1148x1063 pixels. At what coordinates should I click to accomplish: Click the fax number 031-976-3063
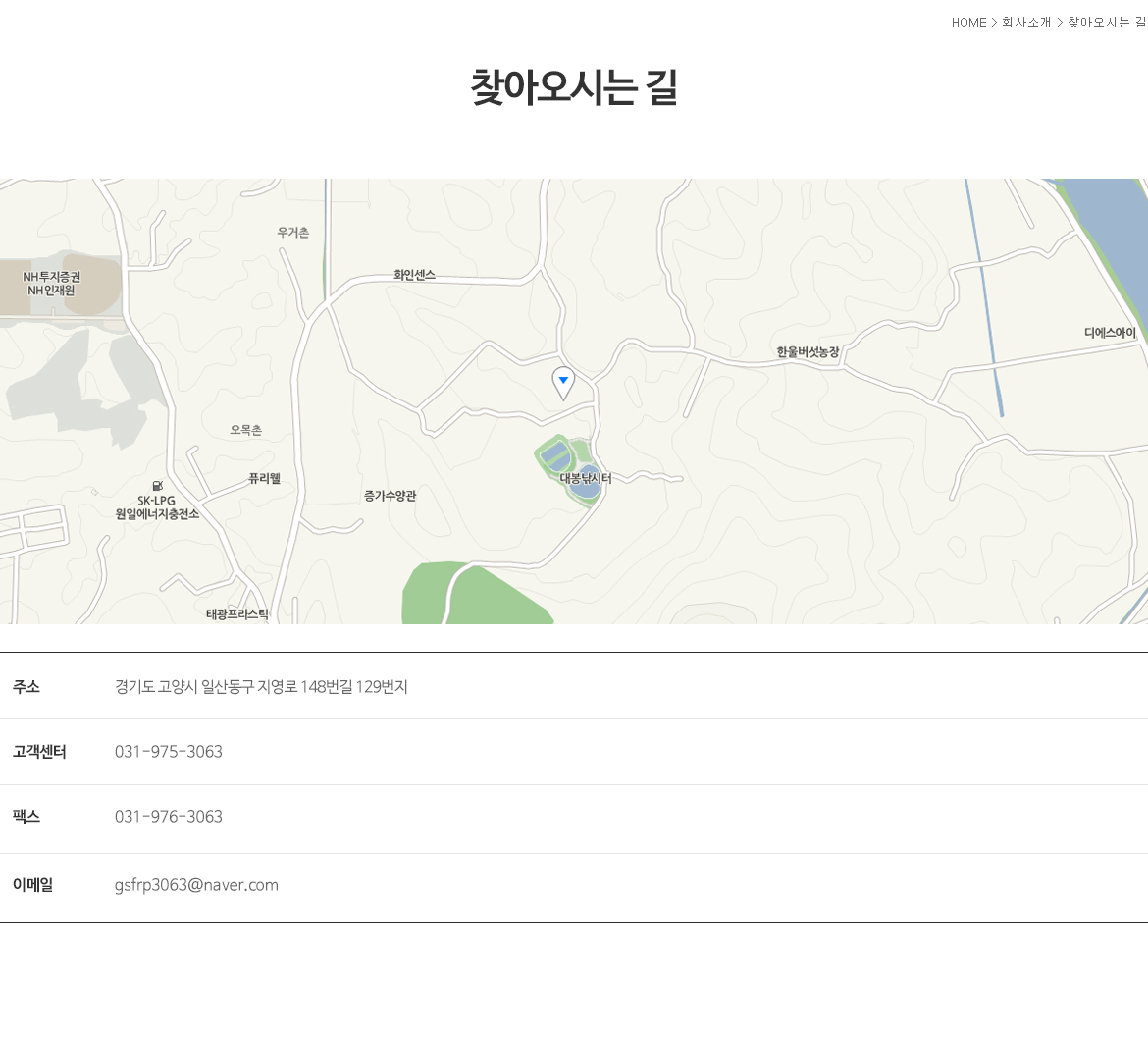pos(169,817)
